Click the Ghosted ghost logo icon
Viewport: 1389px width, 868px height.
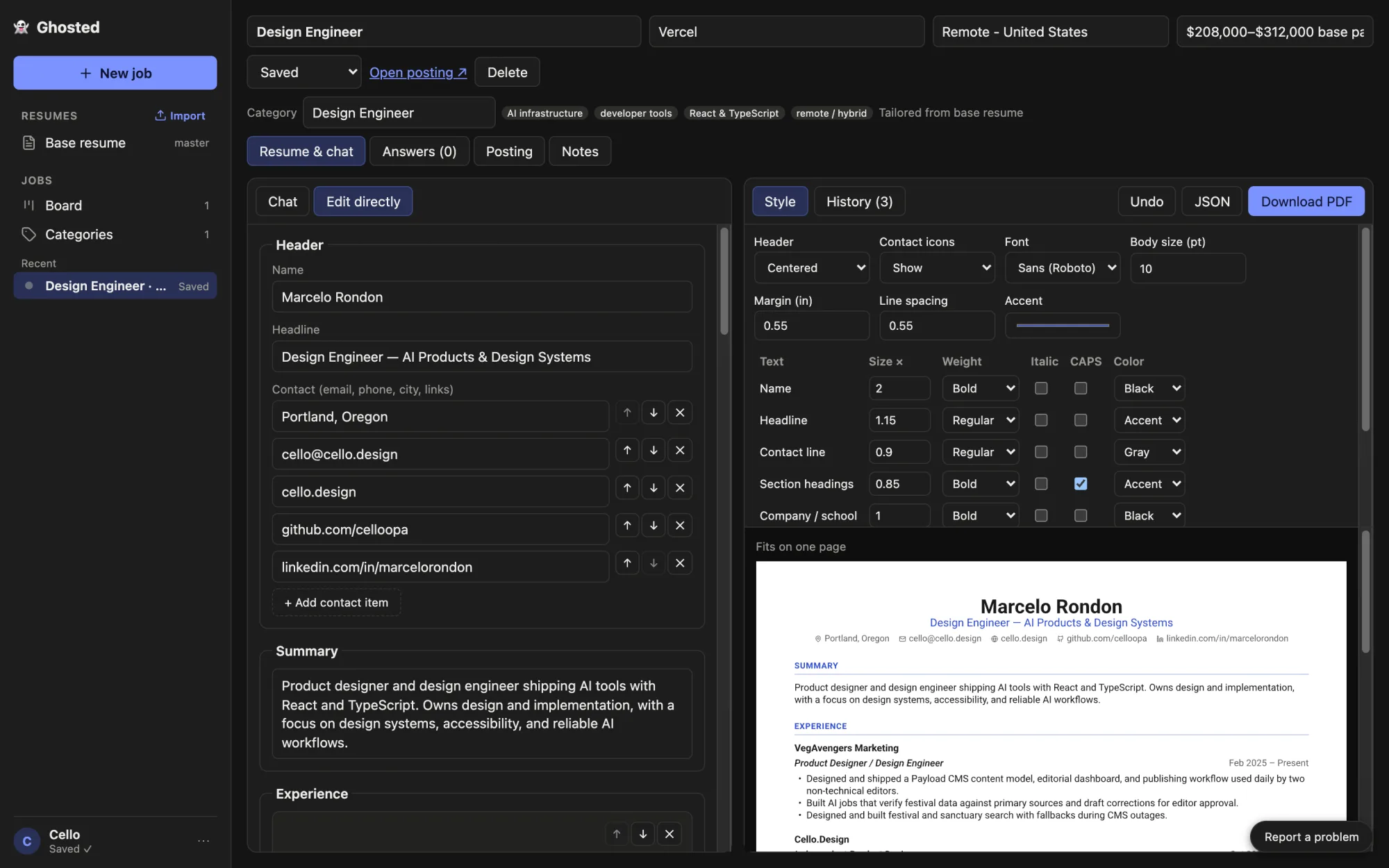[x=22, y=27]
